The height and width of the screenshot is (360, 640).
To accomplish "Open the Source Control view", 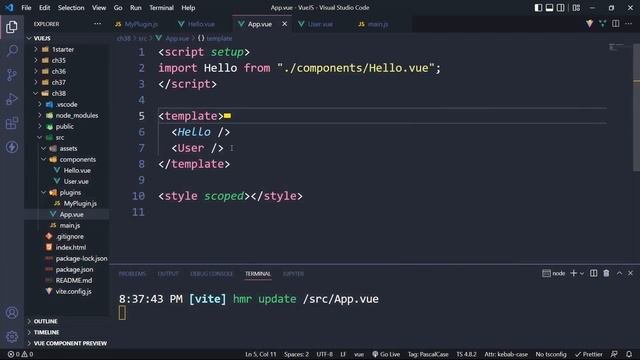I will coord(12,75).
